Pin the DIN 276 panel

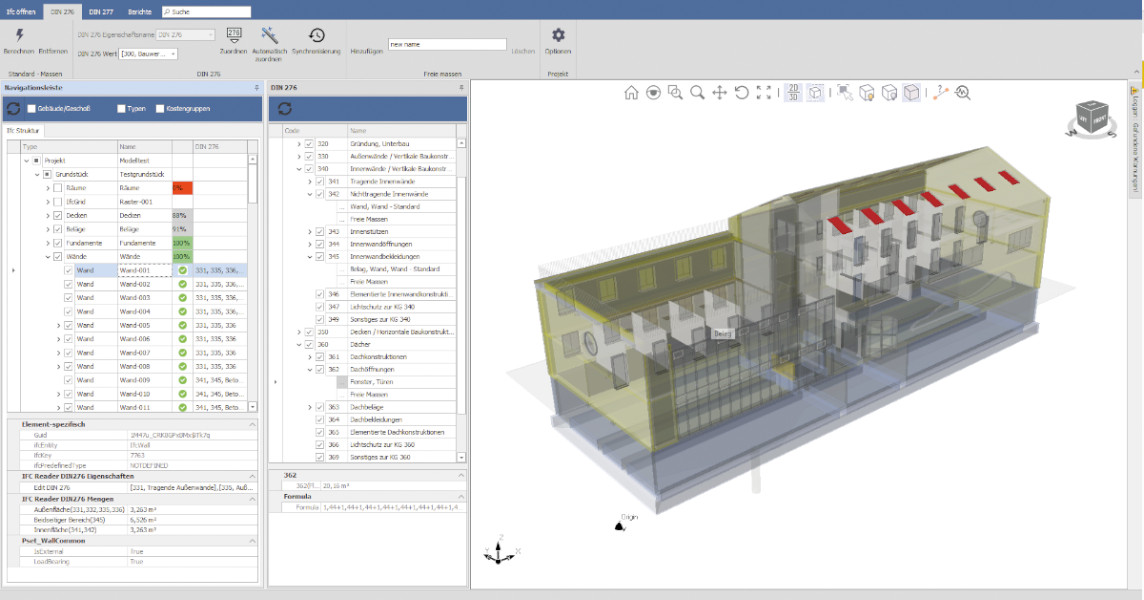pyautogui.click(x=461, y=88)
